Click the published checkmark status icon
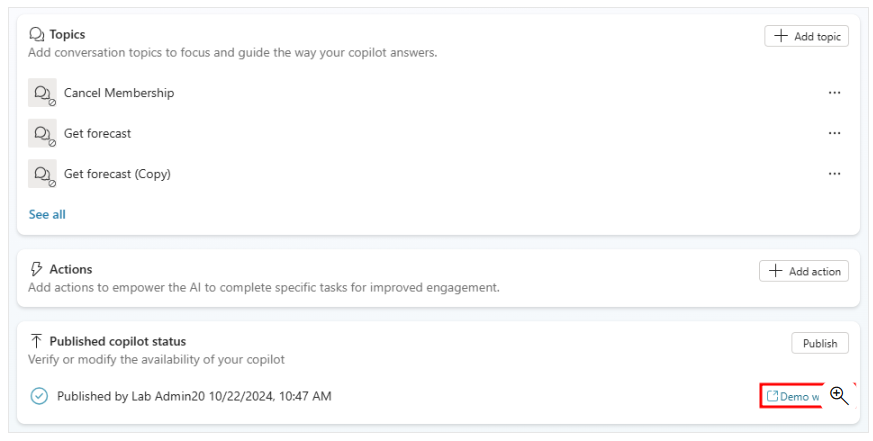This screenshot has height=441, width=873. coord(39,396)
